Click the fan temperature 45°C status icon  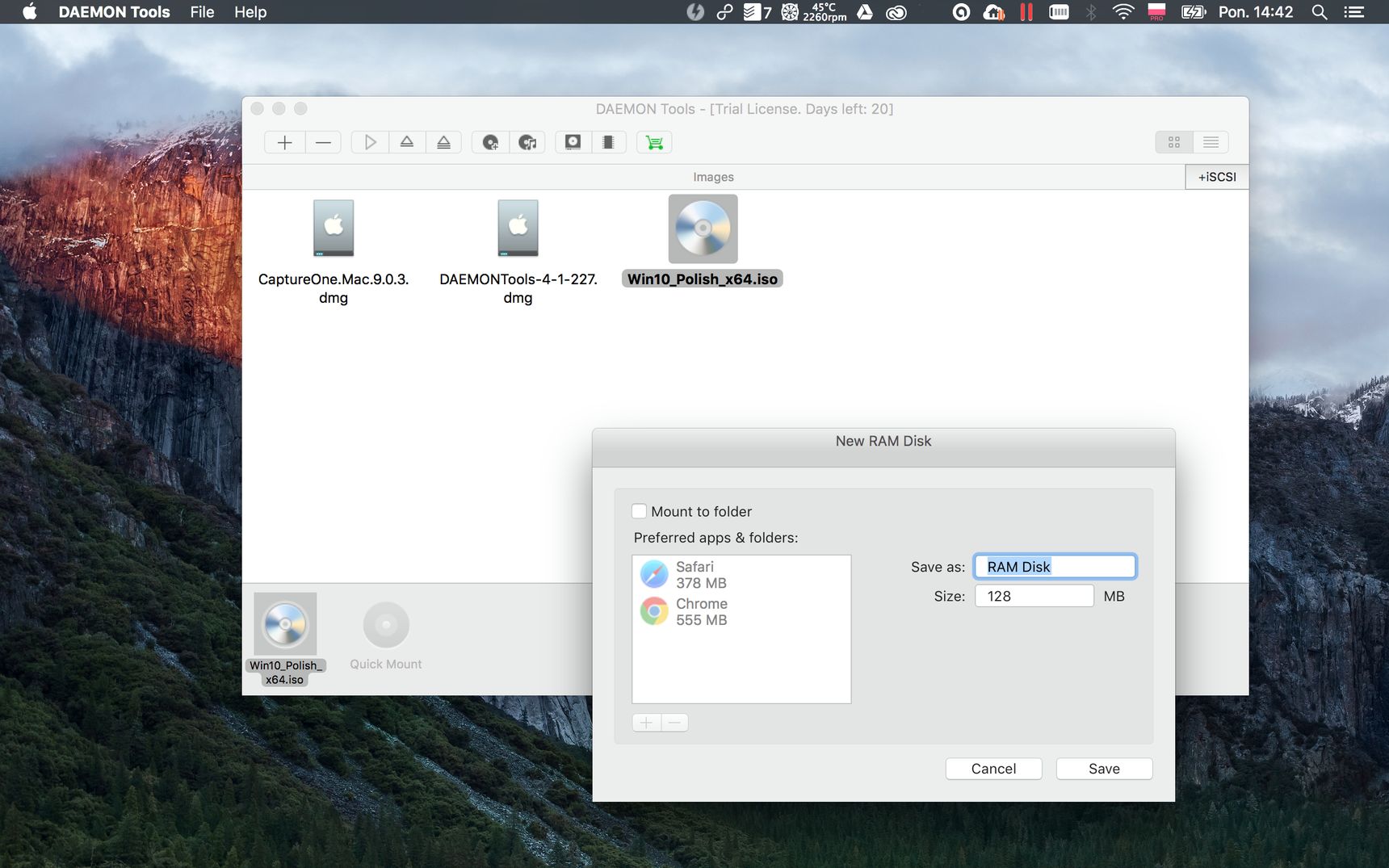tap(814, 12)
